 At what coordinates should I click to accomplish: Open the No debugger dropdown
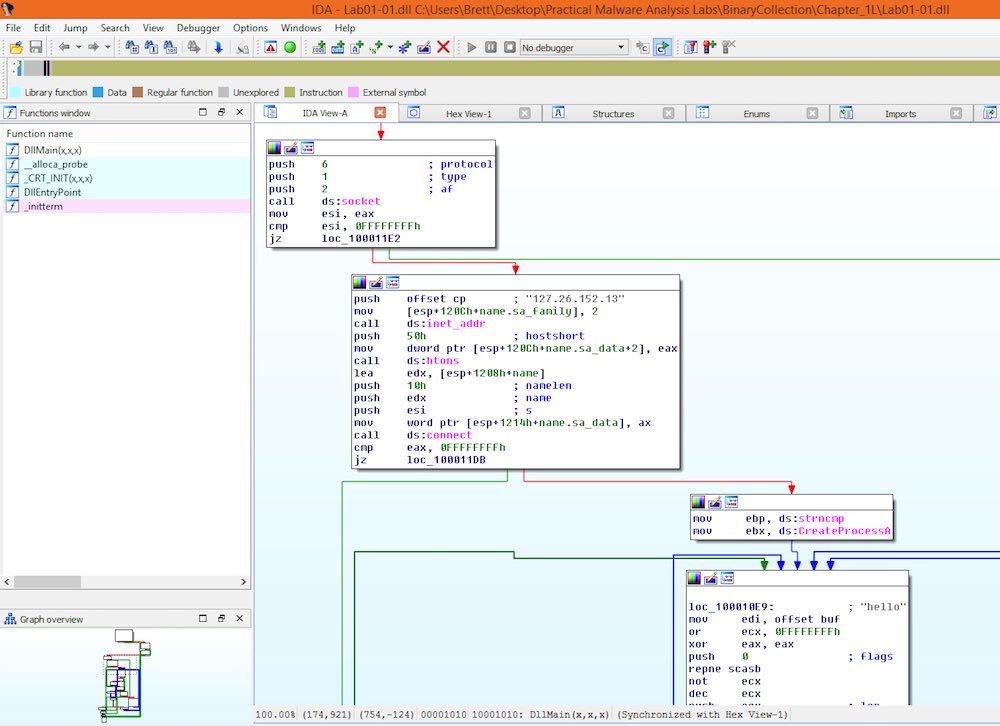click(574, 47)
